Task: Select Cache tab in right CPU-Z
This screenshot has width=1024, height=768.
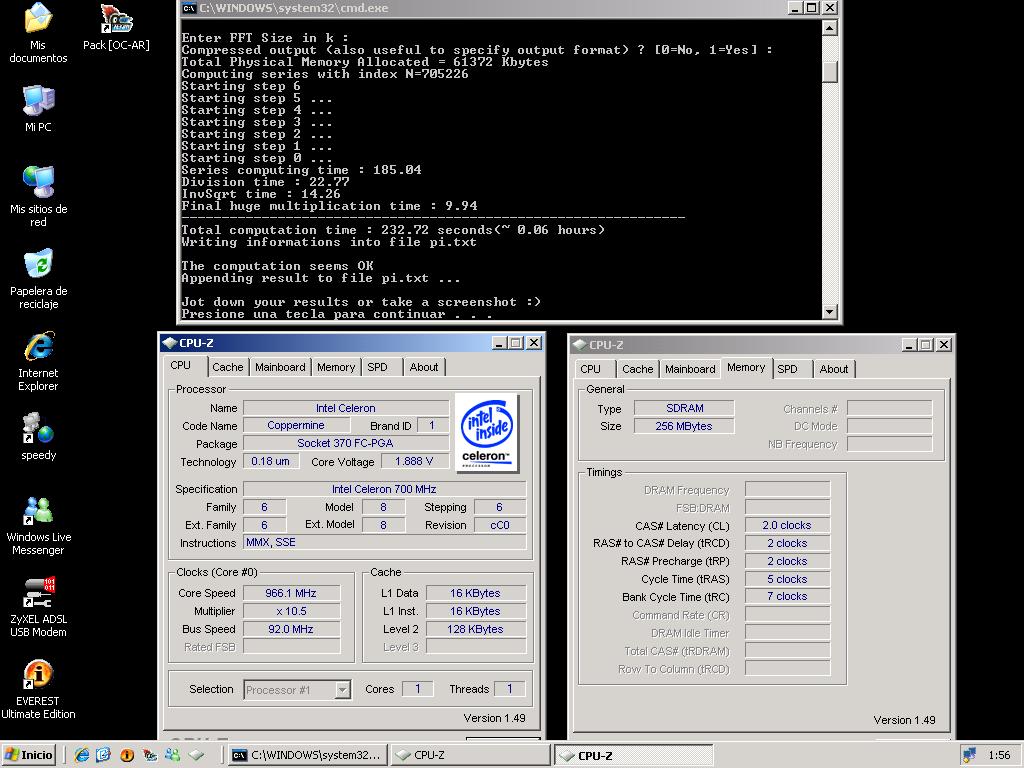Action: [x=637, y=369]
